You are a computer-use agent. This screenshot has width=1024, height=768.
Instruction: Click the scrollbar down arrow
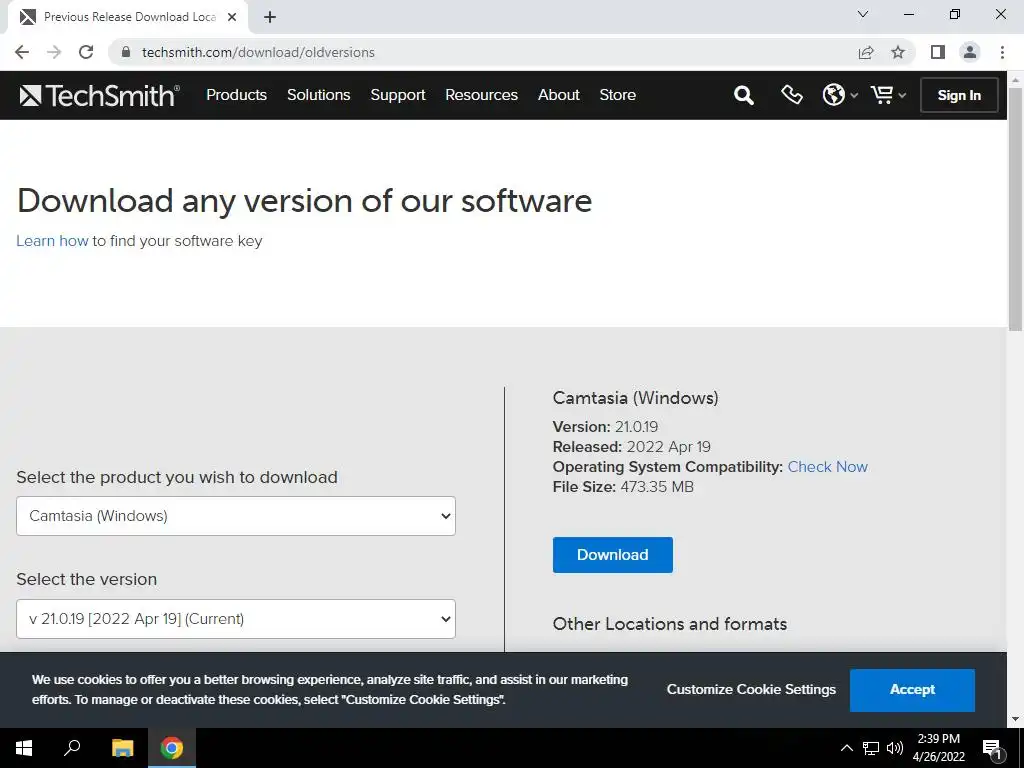[x=1016, y=720]
